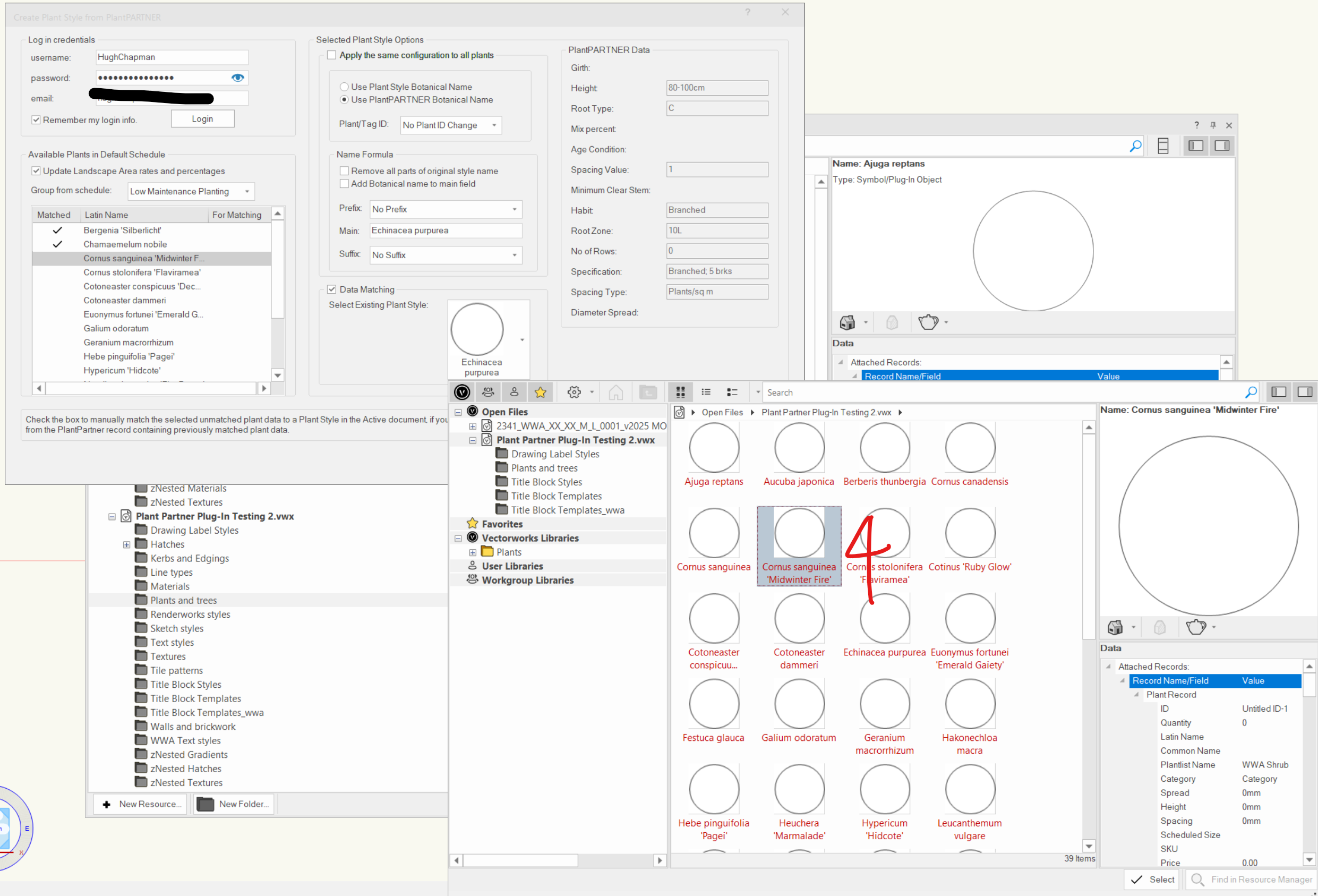Select Favorites in the library tree
The height and width of the screenshot is (896, 1318).
tap(502, 524)
